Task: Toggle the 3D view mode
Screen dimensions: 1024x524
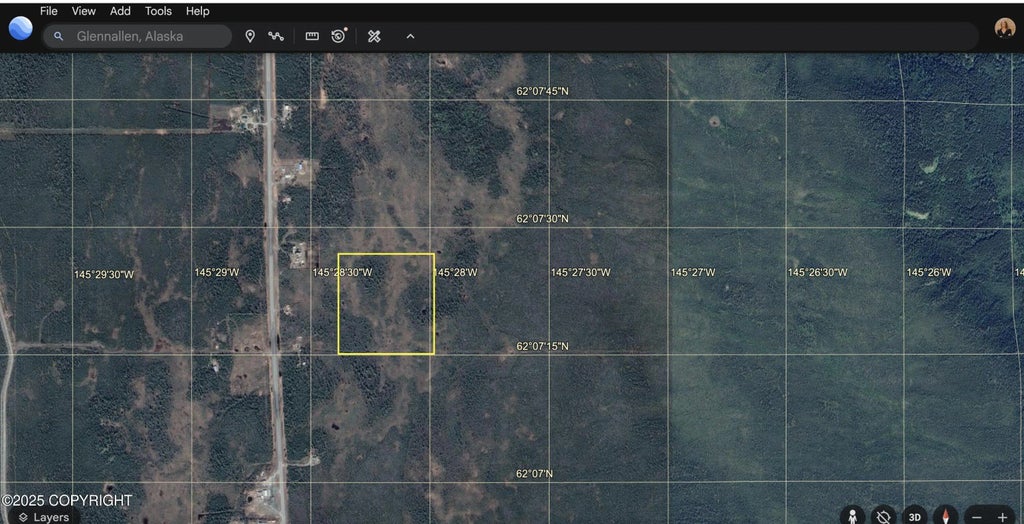Action: point(914,516)
